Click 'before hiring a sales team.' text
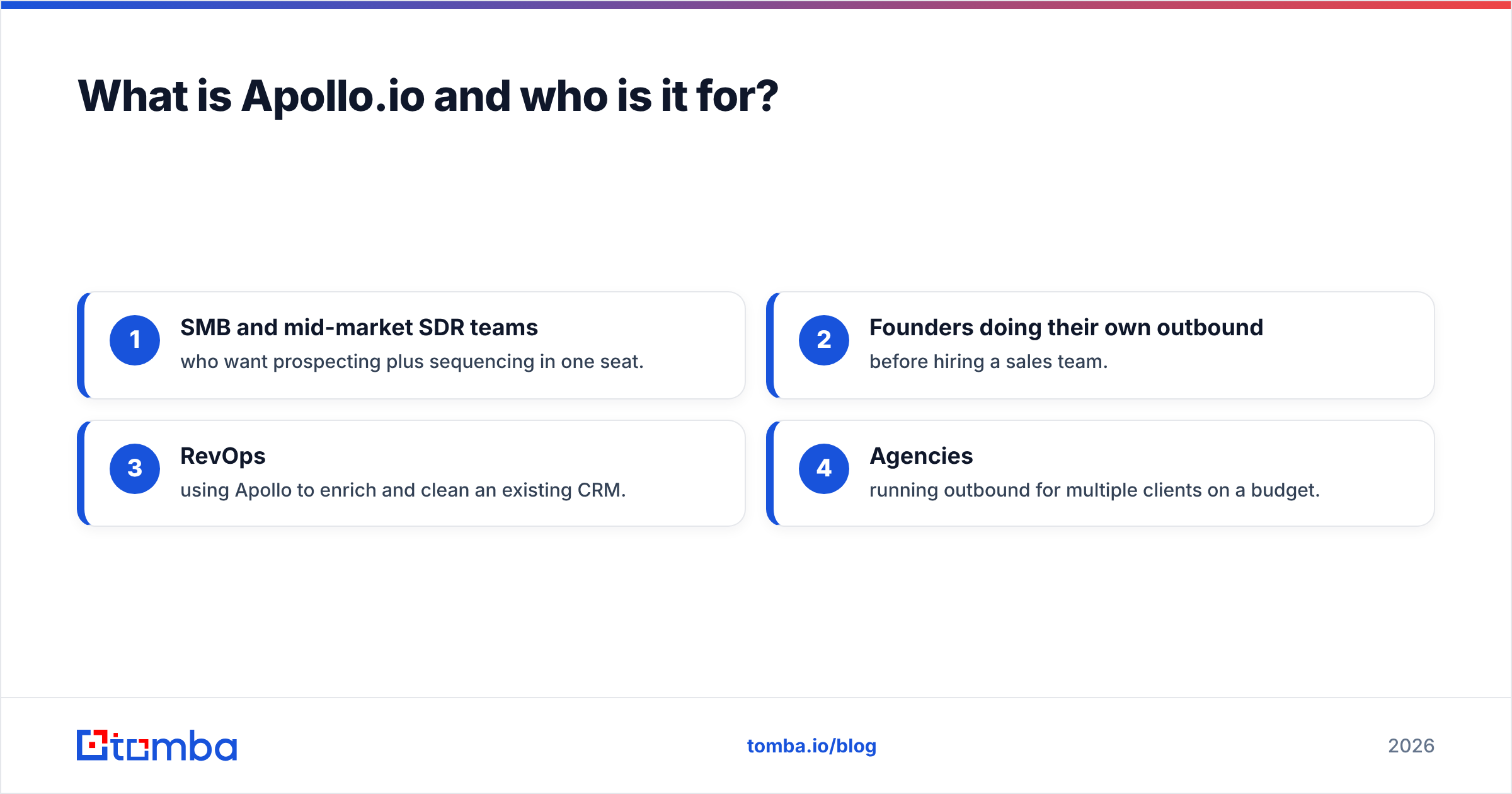The height and width of the screenshot is (794, 1512). click(x=988, y=362)
